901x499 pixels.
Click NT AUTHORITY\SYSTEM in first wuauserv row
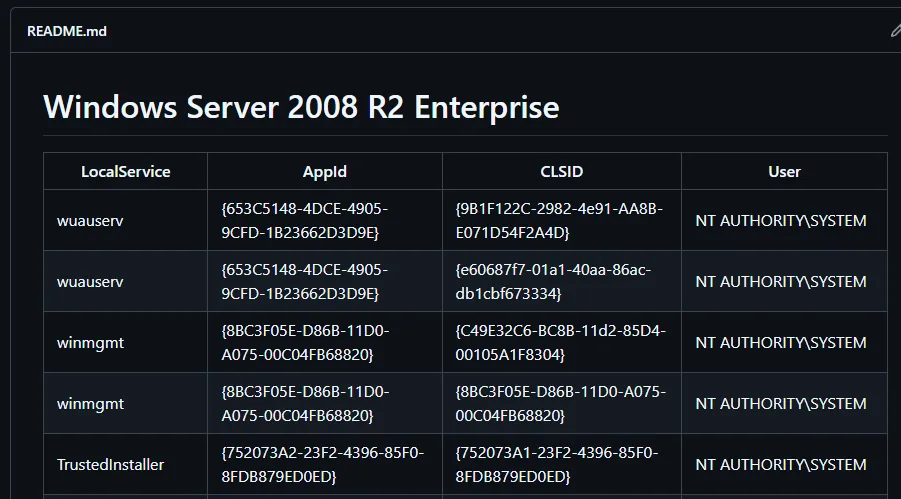[781, 221]
